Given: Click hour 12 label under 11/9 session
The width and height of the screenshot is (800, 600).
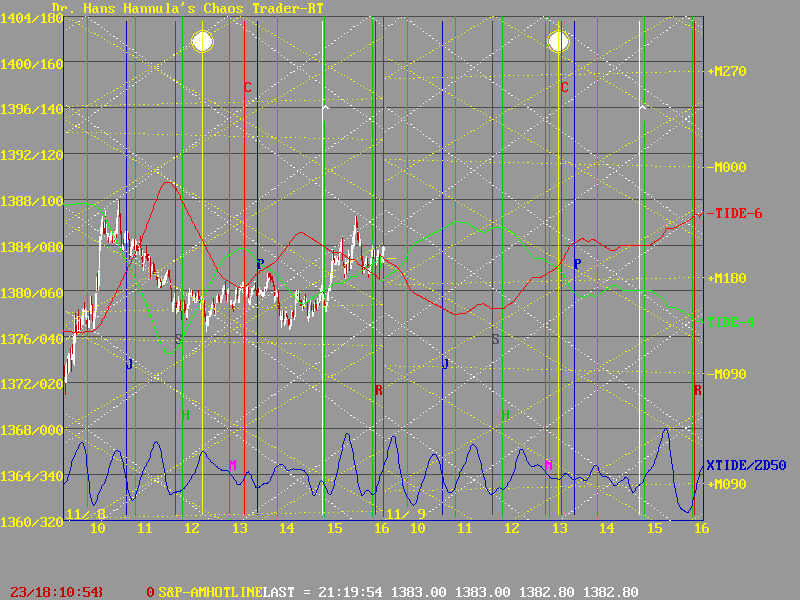Looking at the screenshot, I should (512, 528).
